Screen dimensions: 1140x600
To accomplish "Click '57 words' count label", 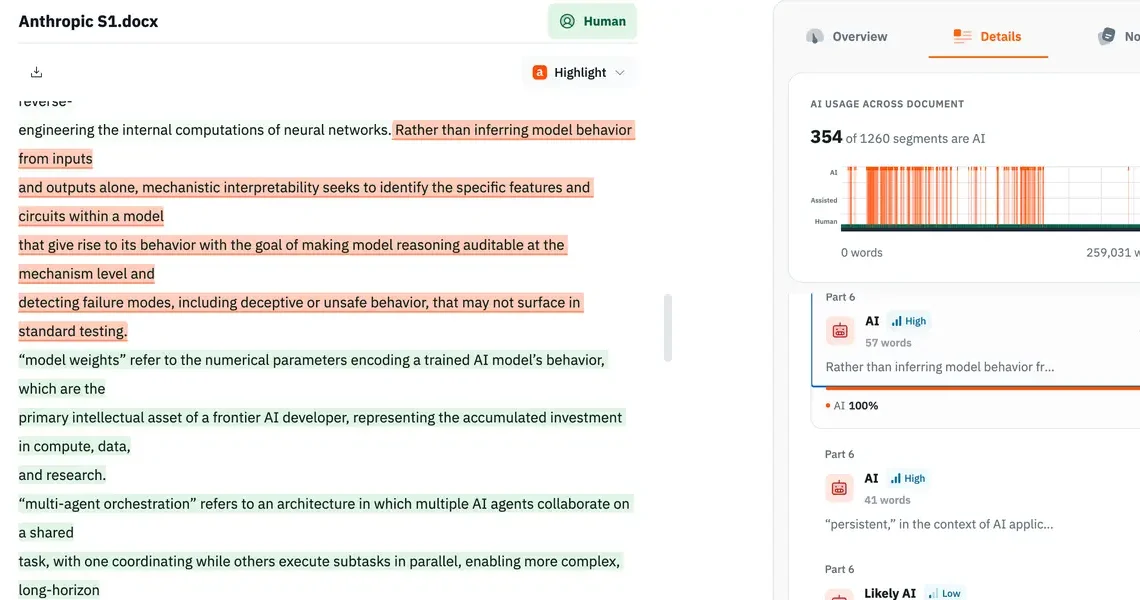I will point(888,343).
